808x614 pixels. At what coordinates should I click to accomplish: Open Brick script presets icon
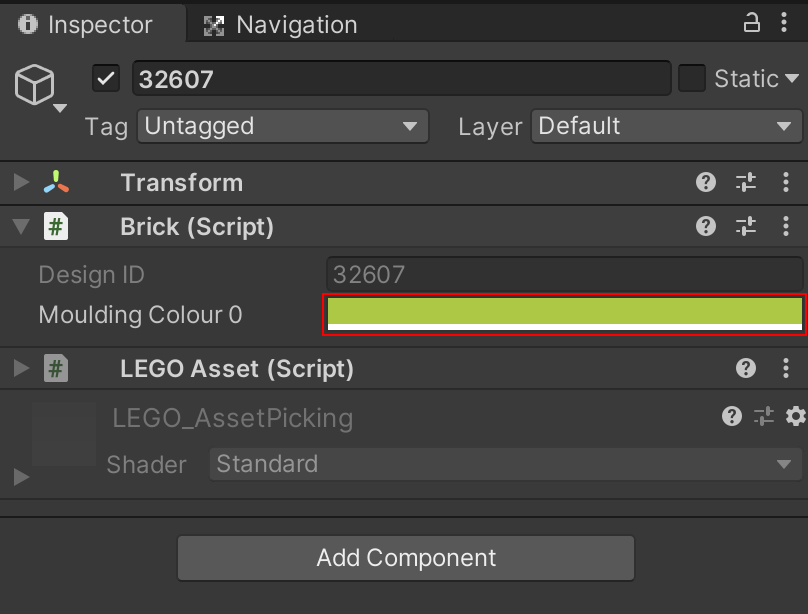click(746, 227)
